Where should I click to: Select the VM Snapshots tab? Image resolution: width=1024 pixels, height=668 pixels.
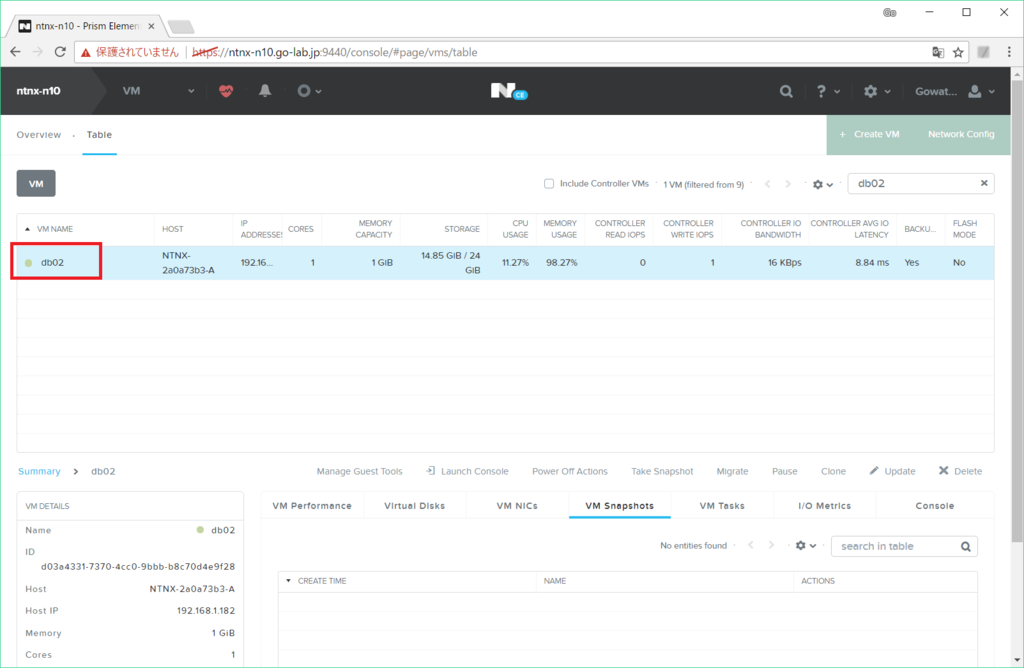click(x=620, y=505)
